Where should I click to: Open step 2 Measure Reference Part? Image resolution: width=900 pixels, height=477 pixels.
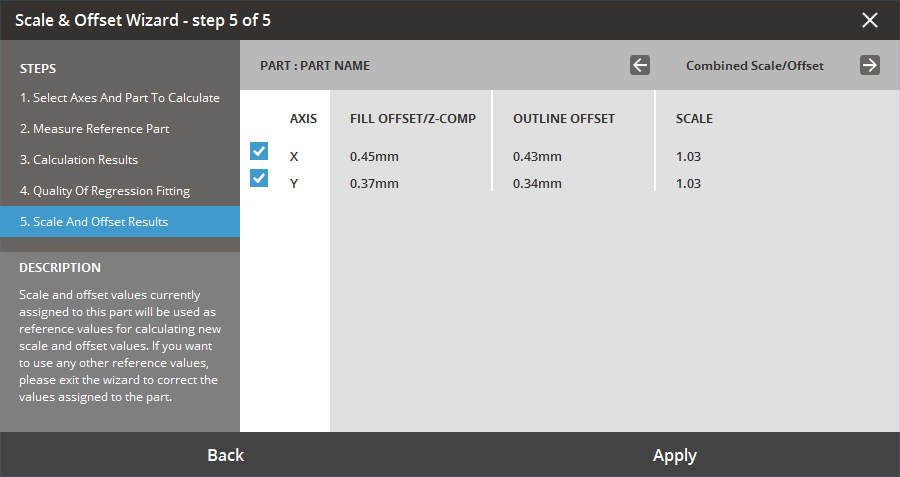coord(95,129)
